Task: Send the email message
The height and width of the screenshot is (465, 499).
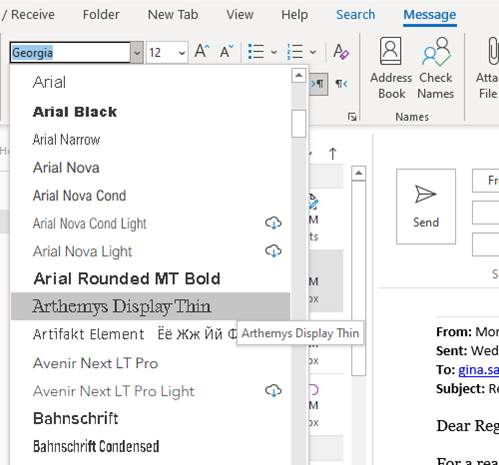Action: [x=426, y=206]
